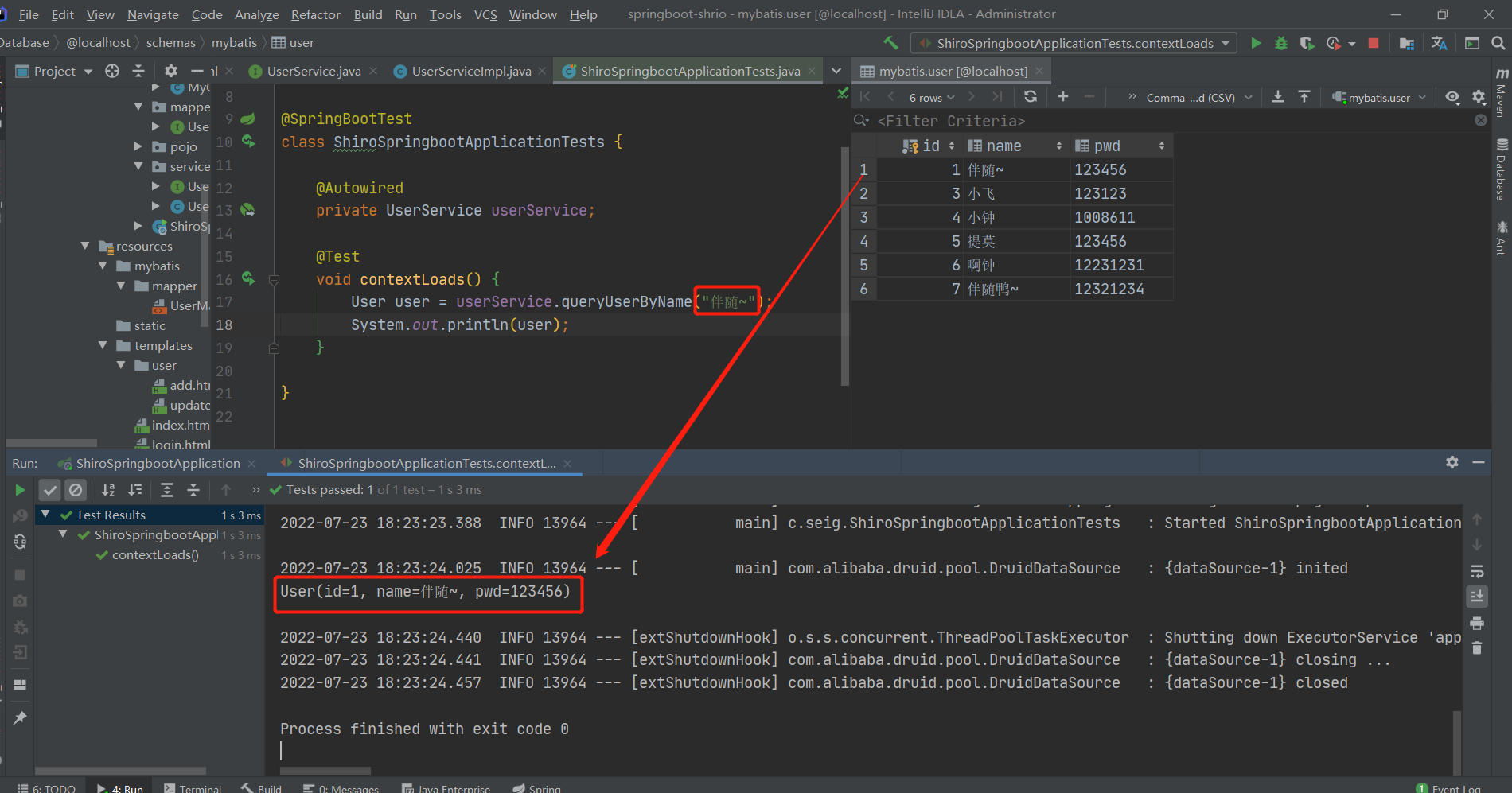The width and height of the screenshot is (1512, 793).
Task: Run the configuration with coverage
Action: [1307, 43]
